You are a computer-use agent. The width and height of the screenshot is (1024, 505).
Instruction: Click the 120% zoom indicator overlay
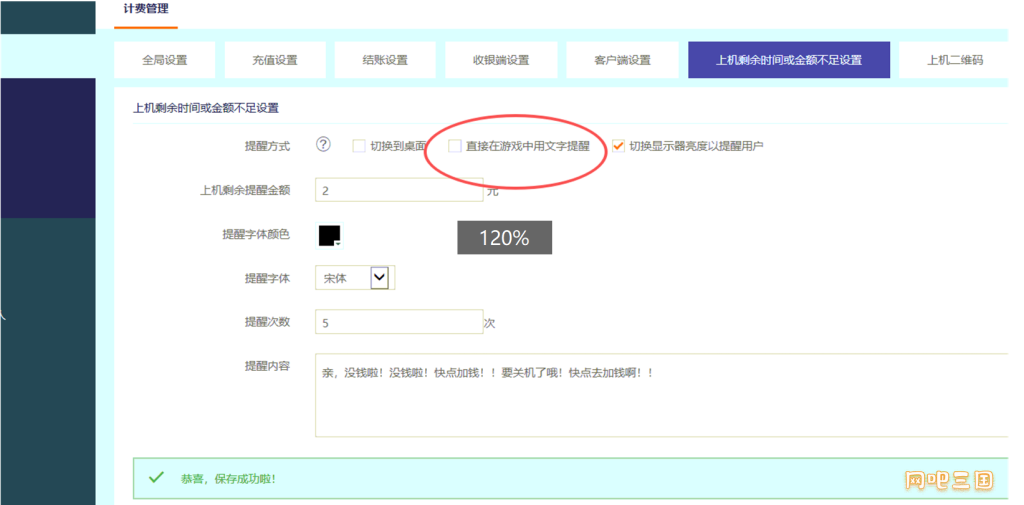[504, 237]
